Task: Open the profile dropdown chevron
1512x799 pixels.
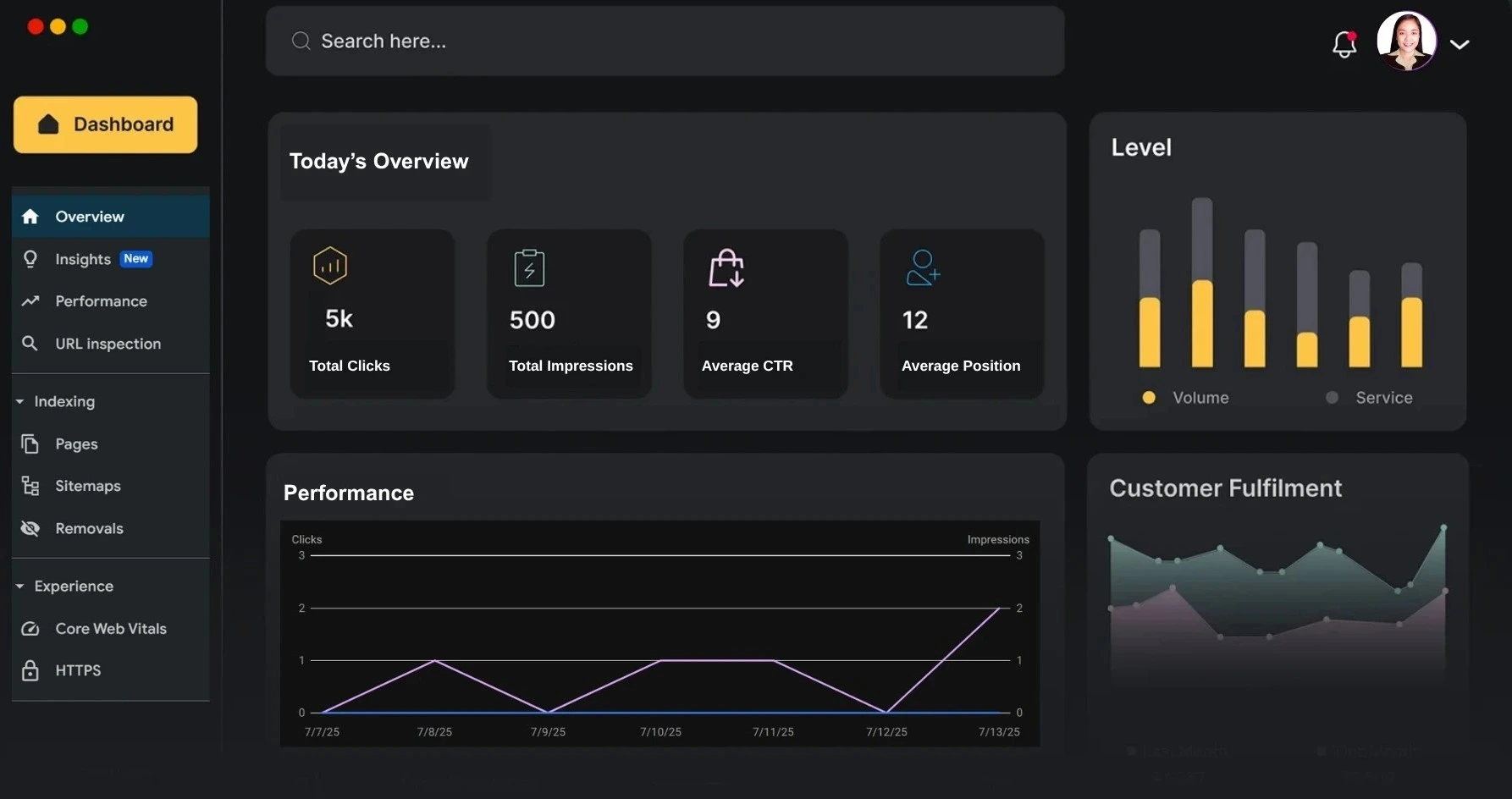Action: point(1460,44)
